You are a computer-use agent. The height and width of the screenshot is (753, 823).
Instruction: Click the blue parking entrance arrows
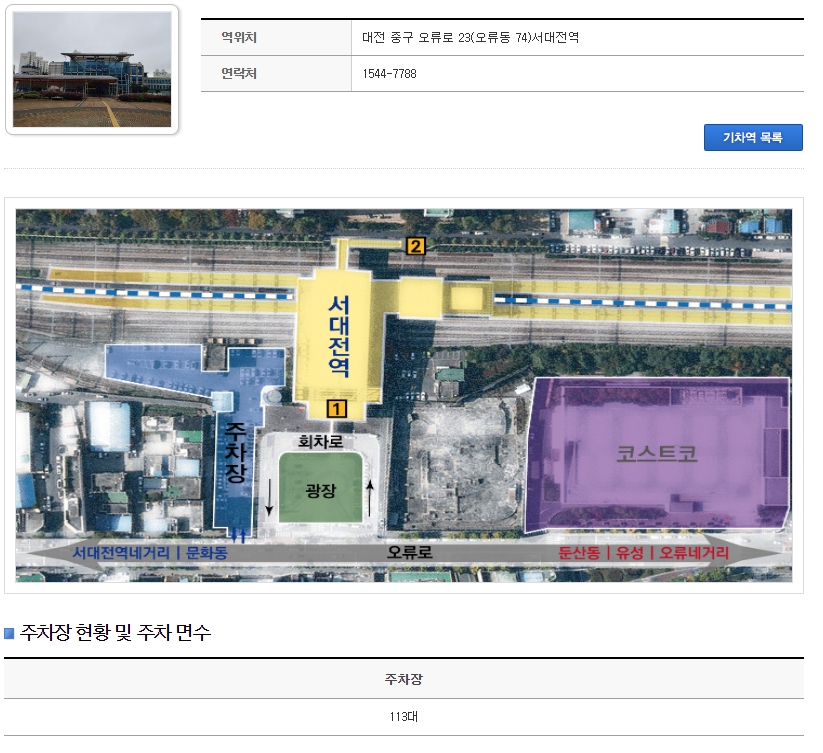point(238,535)
